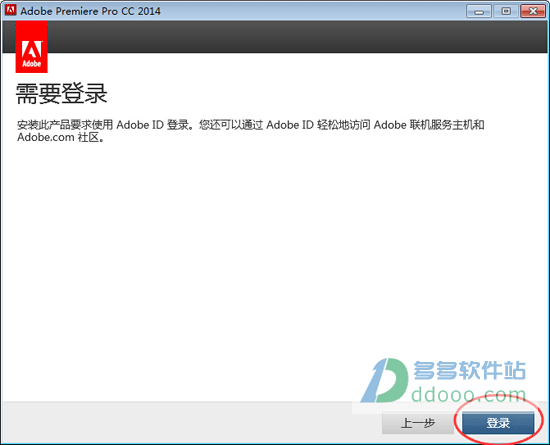Screen dimensions: 550x445
Task: Click the 需要登录 heading
Action: 61,94
